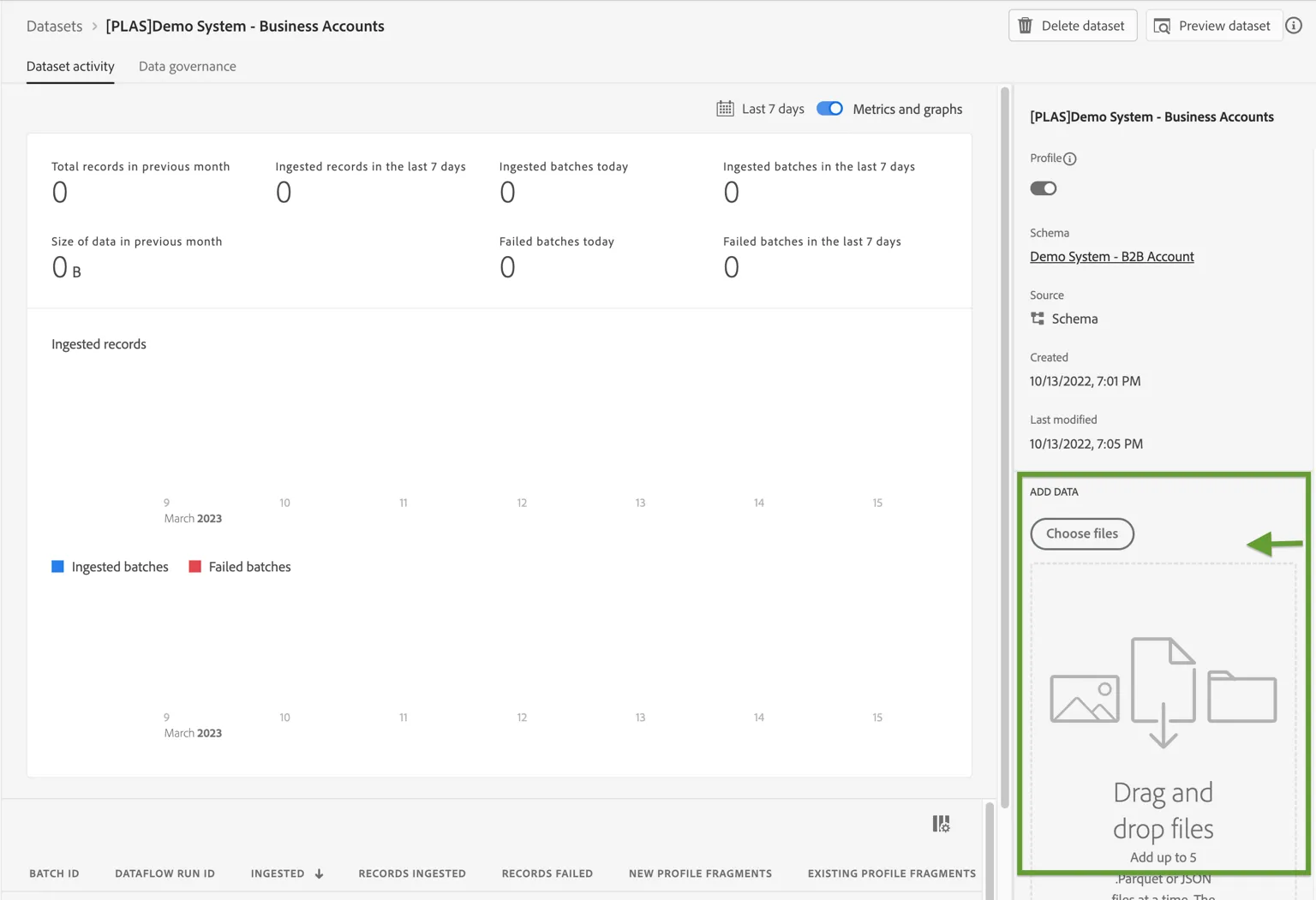Go to the Datasets breadcrumb
The height and width of the screenshot is (900, 1316).
pos(55,26)
